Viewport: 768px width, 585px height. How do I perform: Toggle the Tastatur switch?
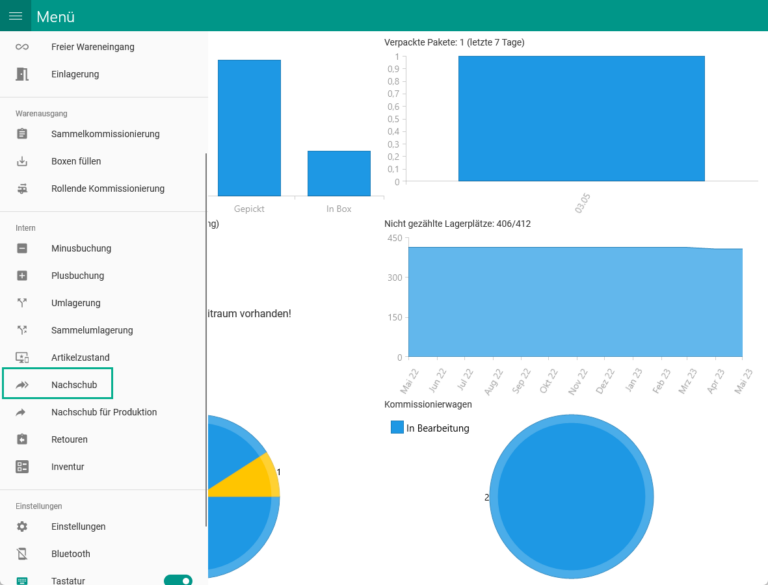178,580
